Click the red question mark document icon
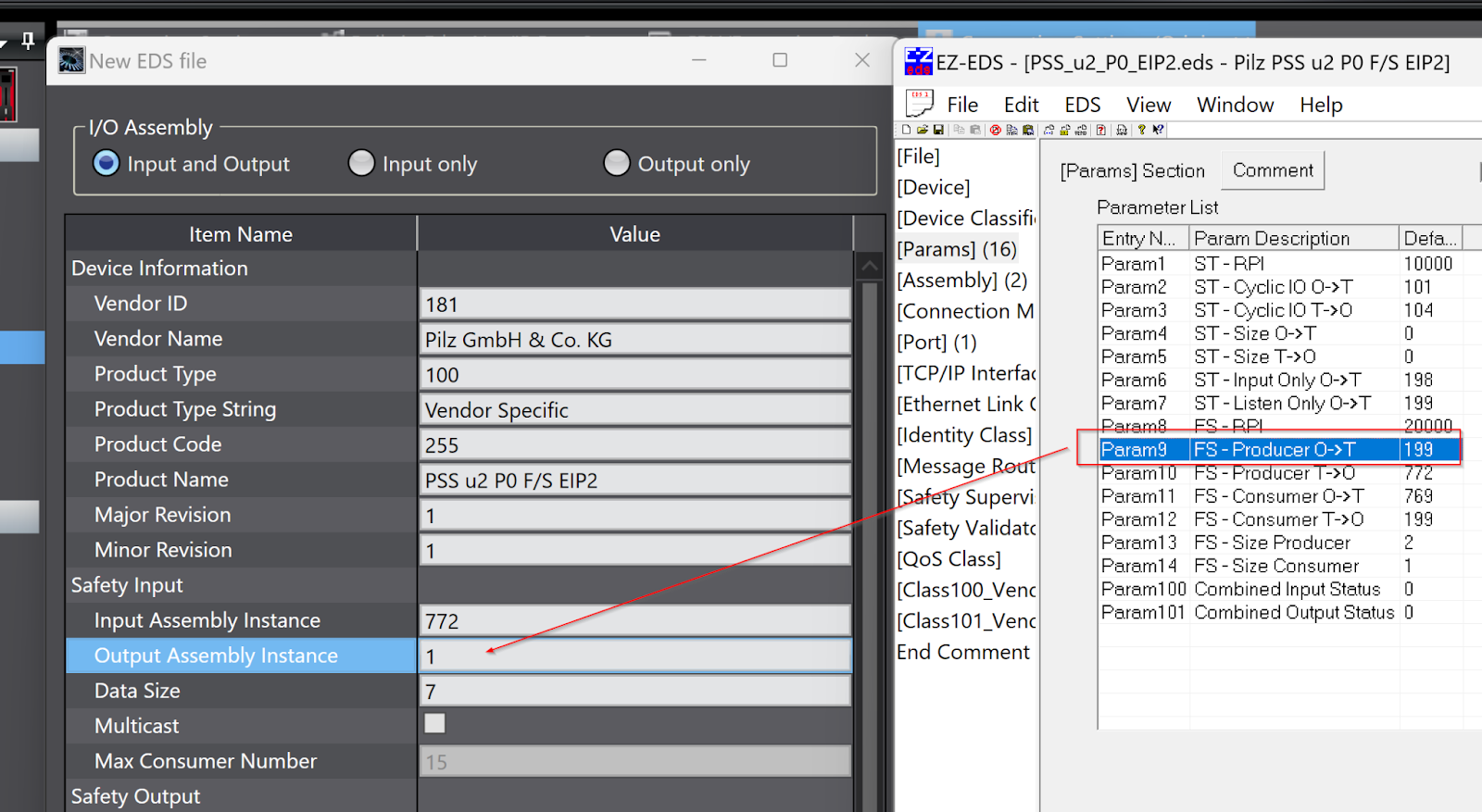The image size is (1482, 812). [x=1100, y=130]
